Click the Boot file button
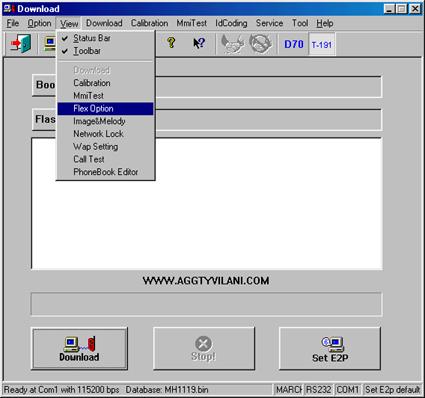The width and height of the screenshot is (425, 398). (x=44, y=85)
